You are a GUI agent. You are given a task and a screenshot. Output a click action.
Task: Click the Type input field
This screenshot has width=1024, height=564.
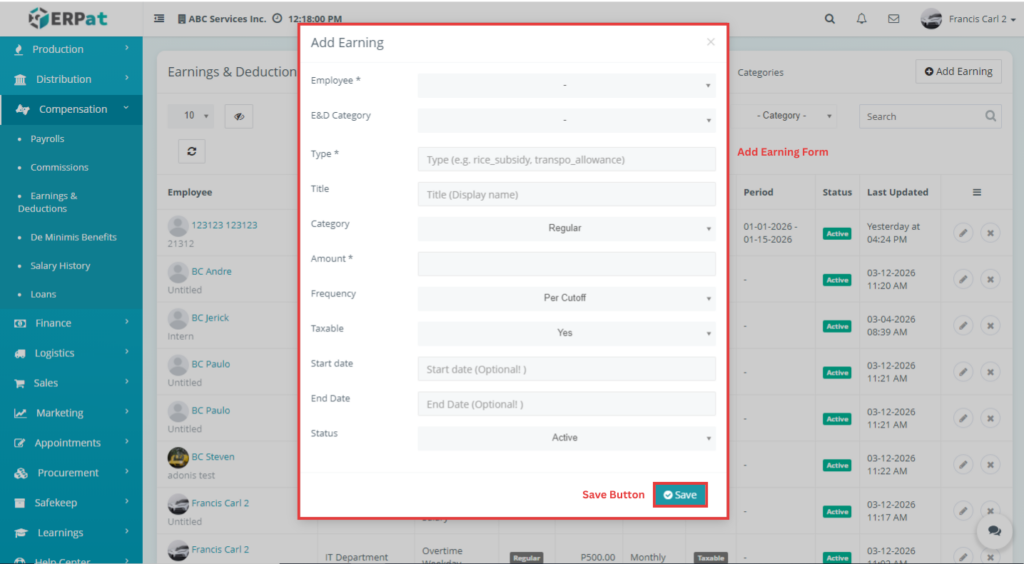click(x=566, y=159)
